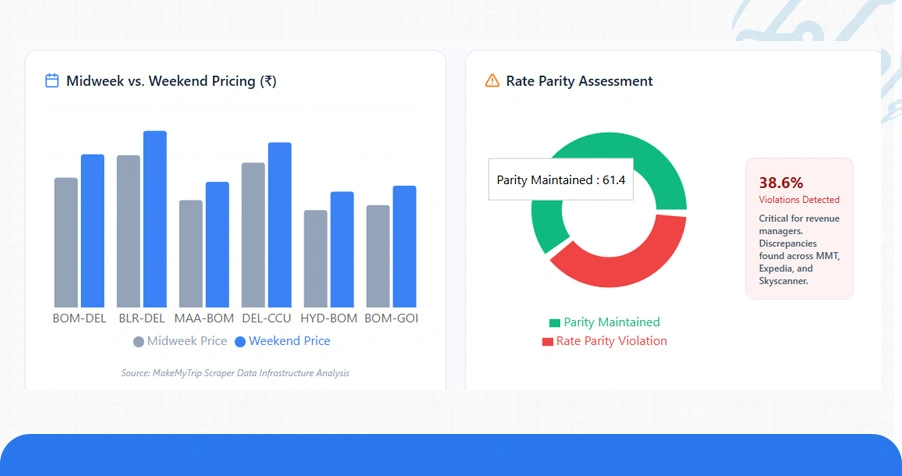Click the BOM-DEL midweek price bar
The height and width of the screenshot is (476, 902).
click(x=66, y=242)
